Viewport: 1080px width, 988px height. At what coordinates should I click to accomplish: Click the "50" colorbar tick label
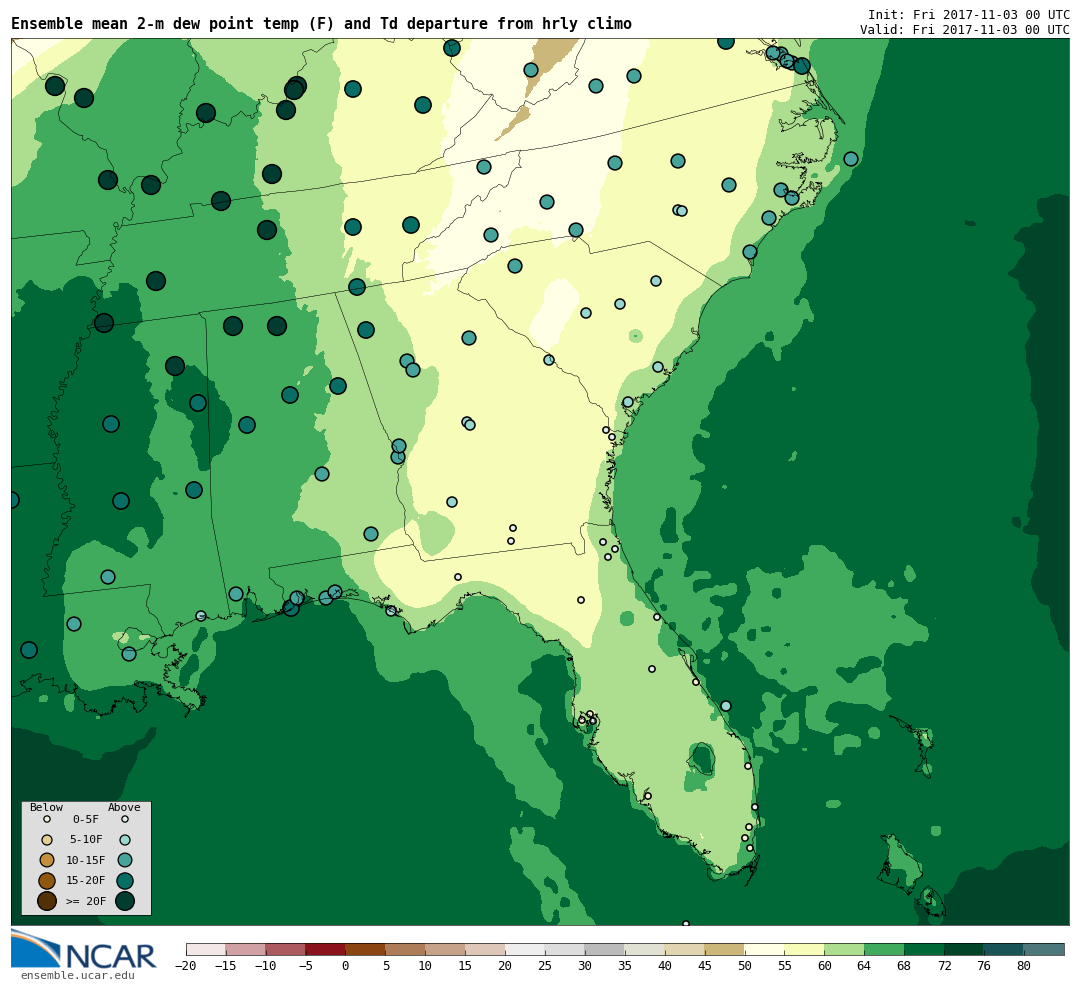tap(745, 966)
